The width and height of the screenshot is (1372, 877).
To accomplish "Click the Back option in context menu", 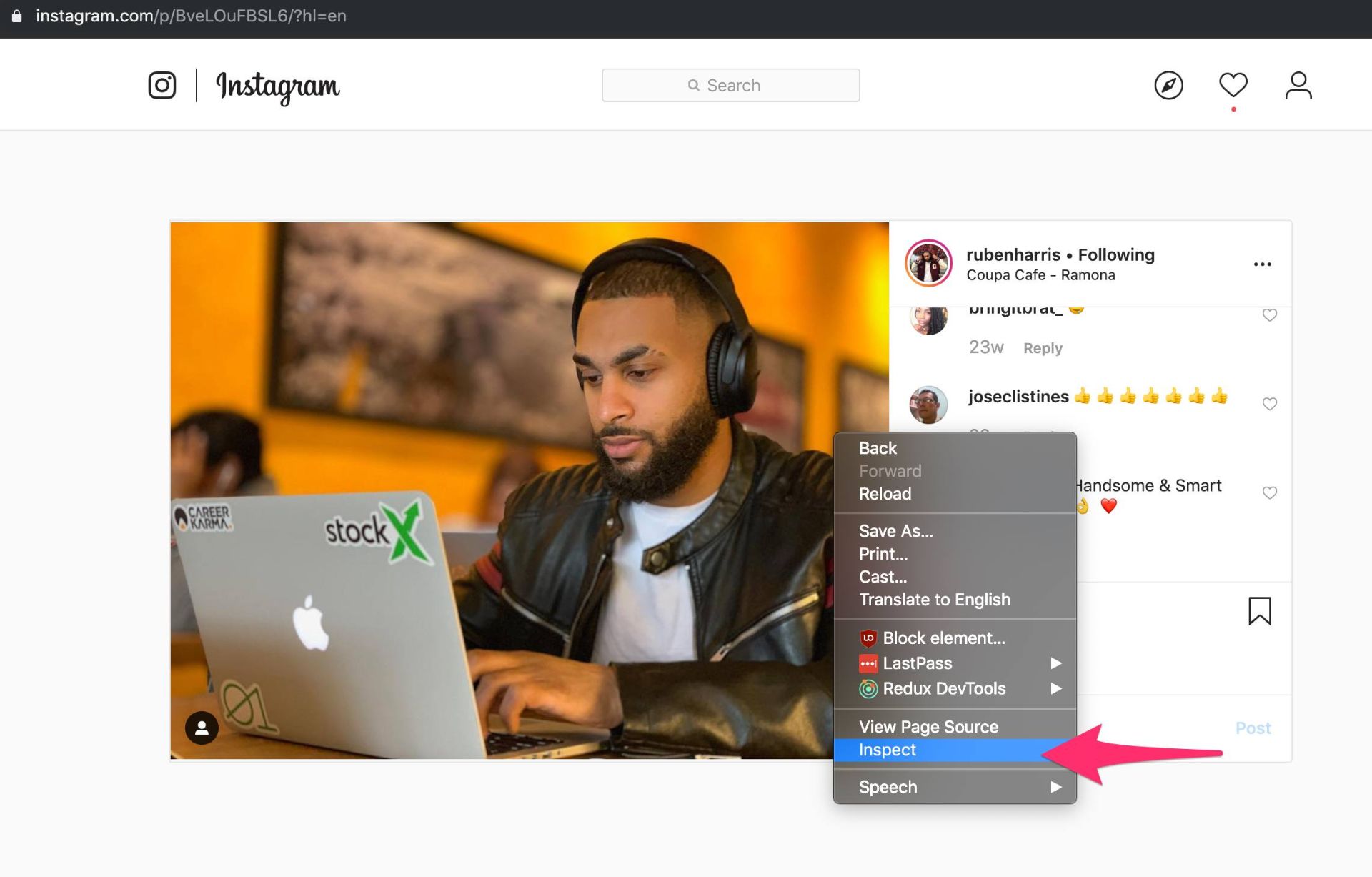I will (x=878, y=448).
